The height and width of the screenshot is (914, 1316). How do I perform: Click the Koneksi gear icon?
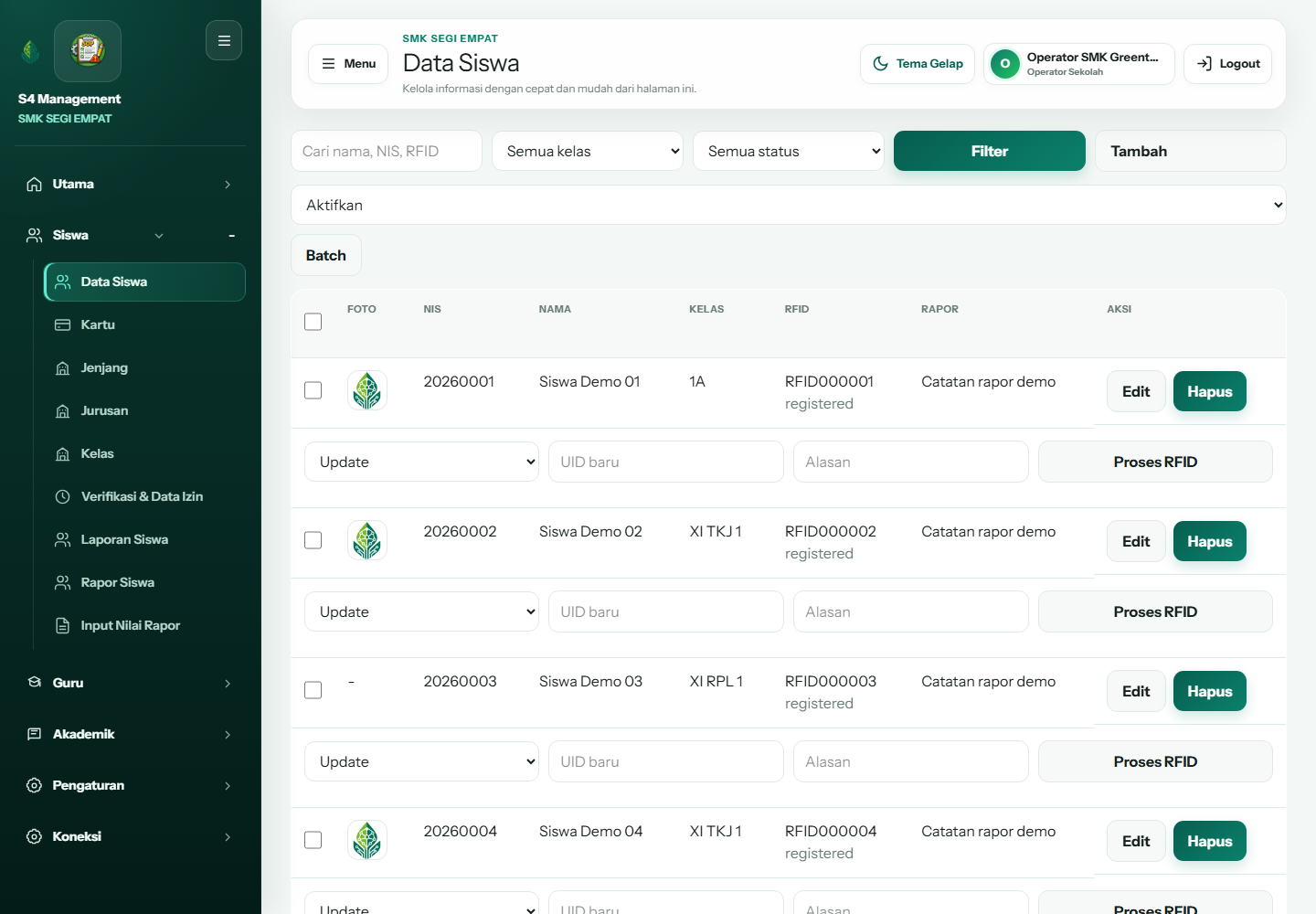(35, 837)
